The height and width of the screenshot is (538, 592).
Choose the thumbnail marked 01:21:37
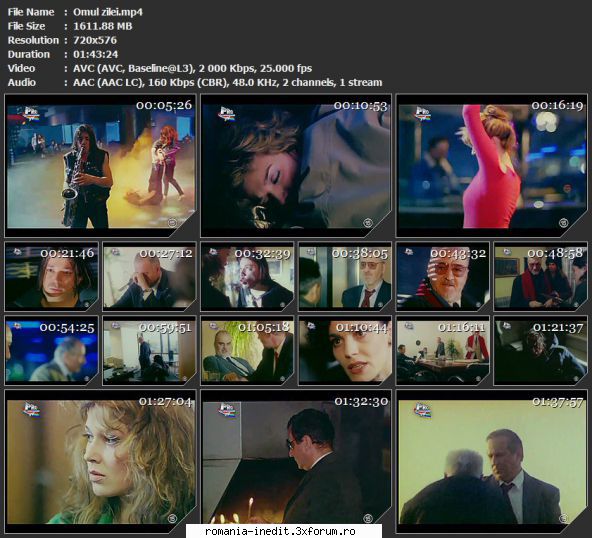click(x=541, y=351)
